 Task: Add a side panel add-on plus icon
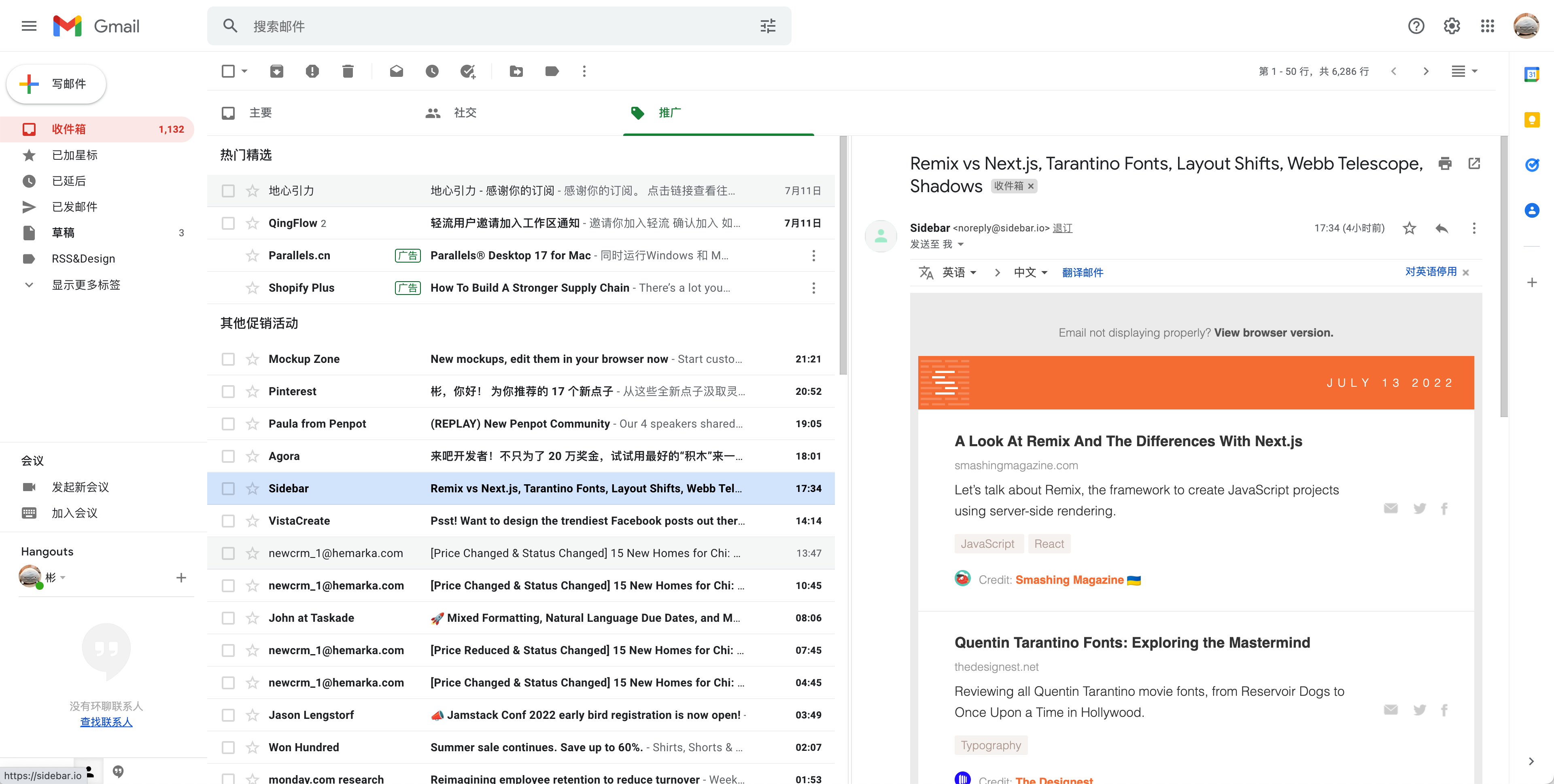coord(1532,282)
